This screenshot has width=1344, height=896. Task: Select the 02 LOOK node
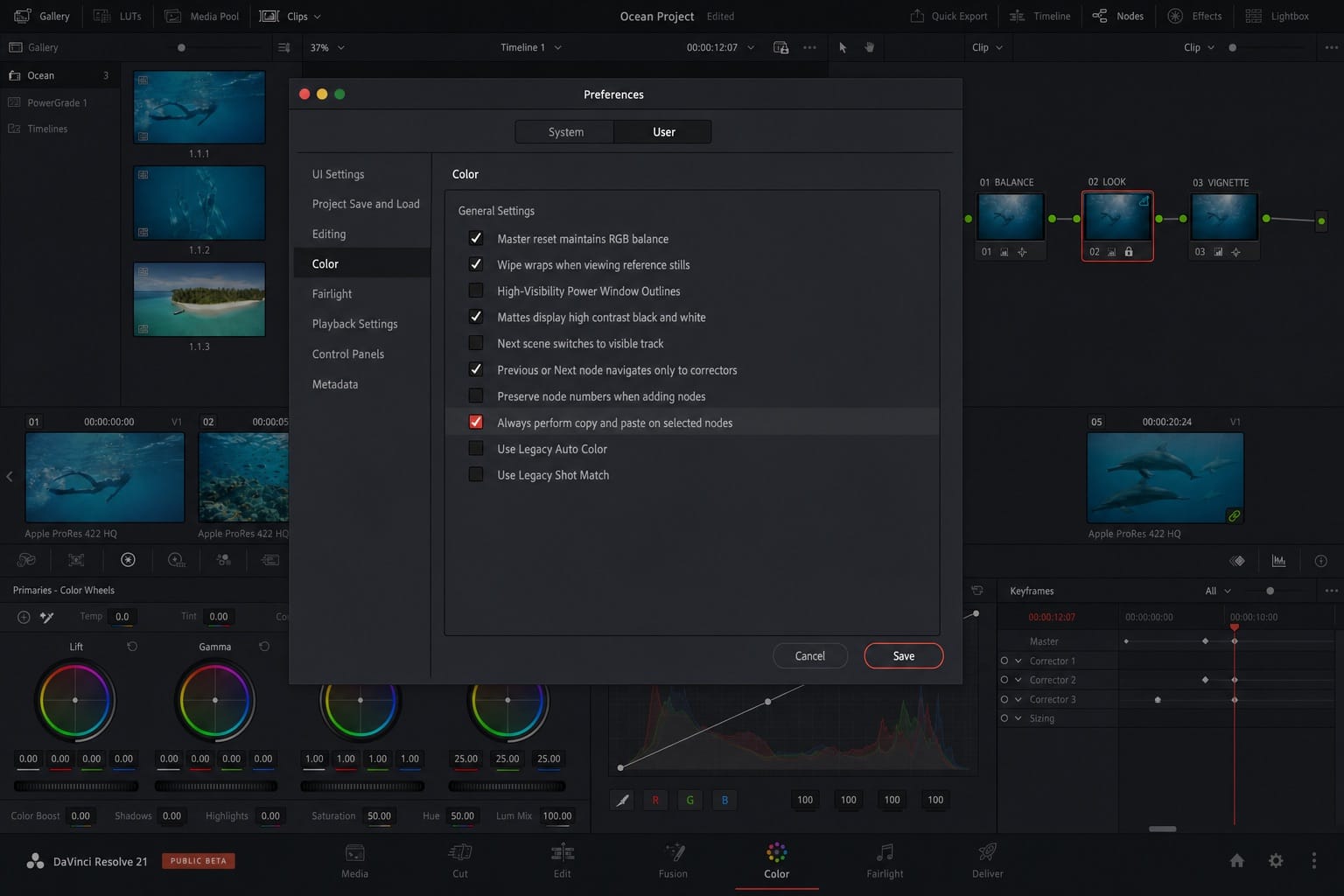point(1117,225)
